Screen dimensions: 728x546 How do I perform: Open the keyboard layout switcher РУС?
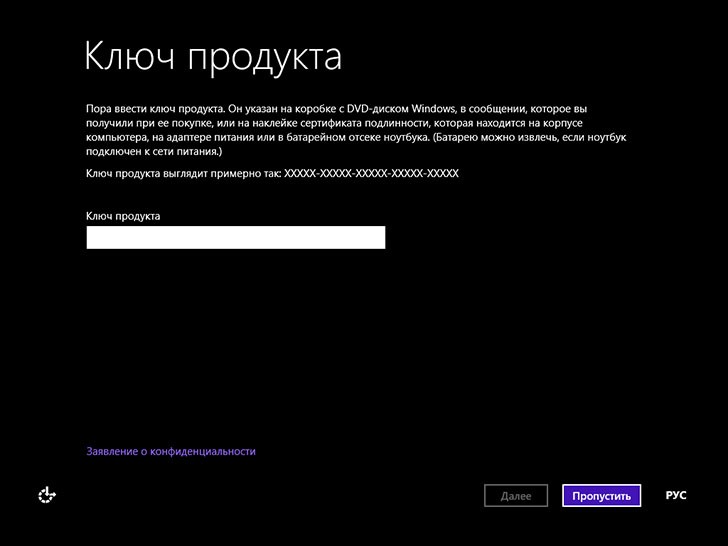click(676, 495)
